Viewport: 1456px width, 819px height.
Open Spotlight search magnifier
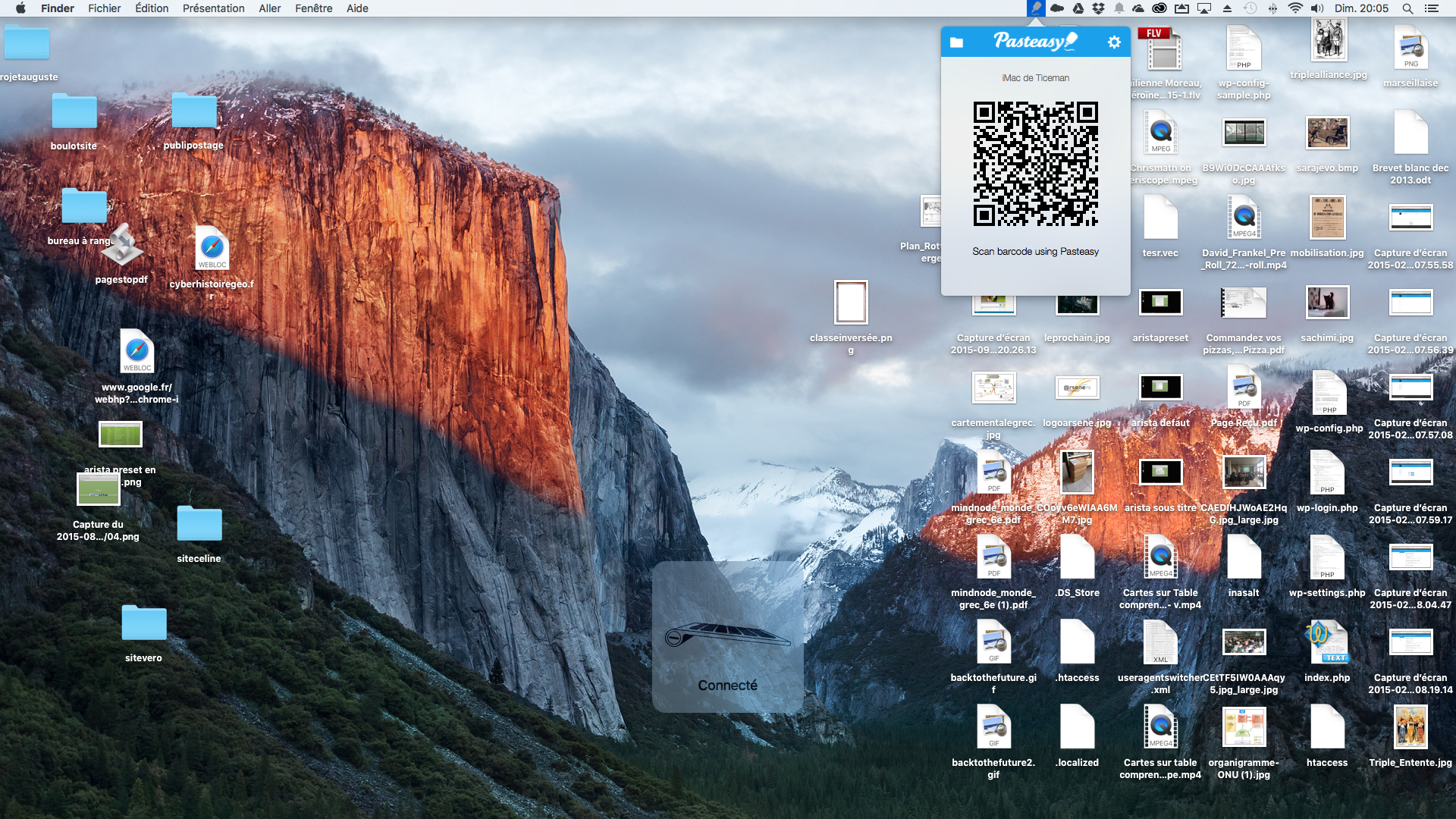pos(1407,8)
